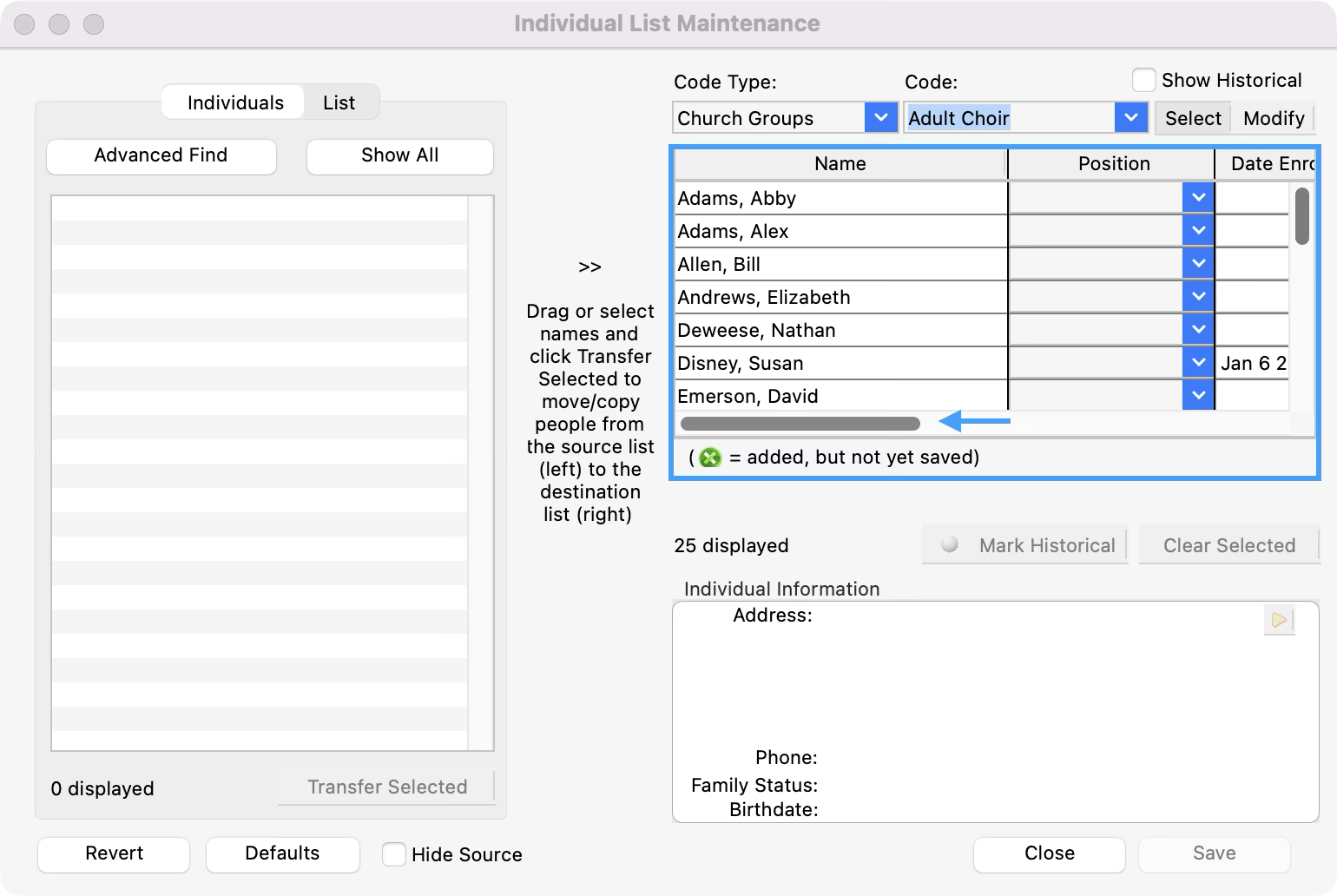Click the Clear Selected button
Viewport: 1337px width, 896px height.
1229,545
